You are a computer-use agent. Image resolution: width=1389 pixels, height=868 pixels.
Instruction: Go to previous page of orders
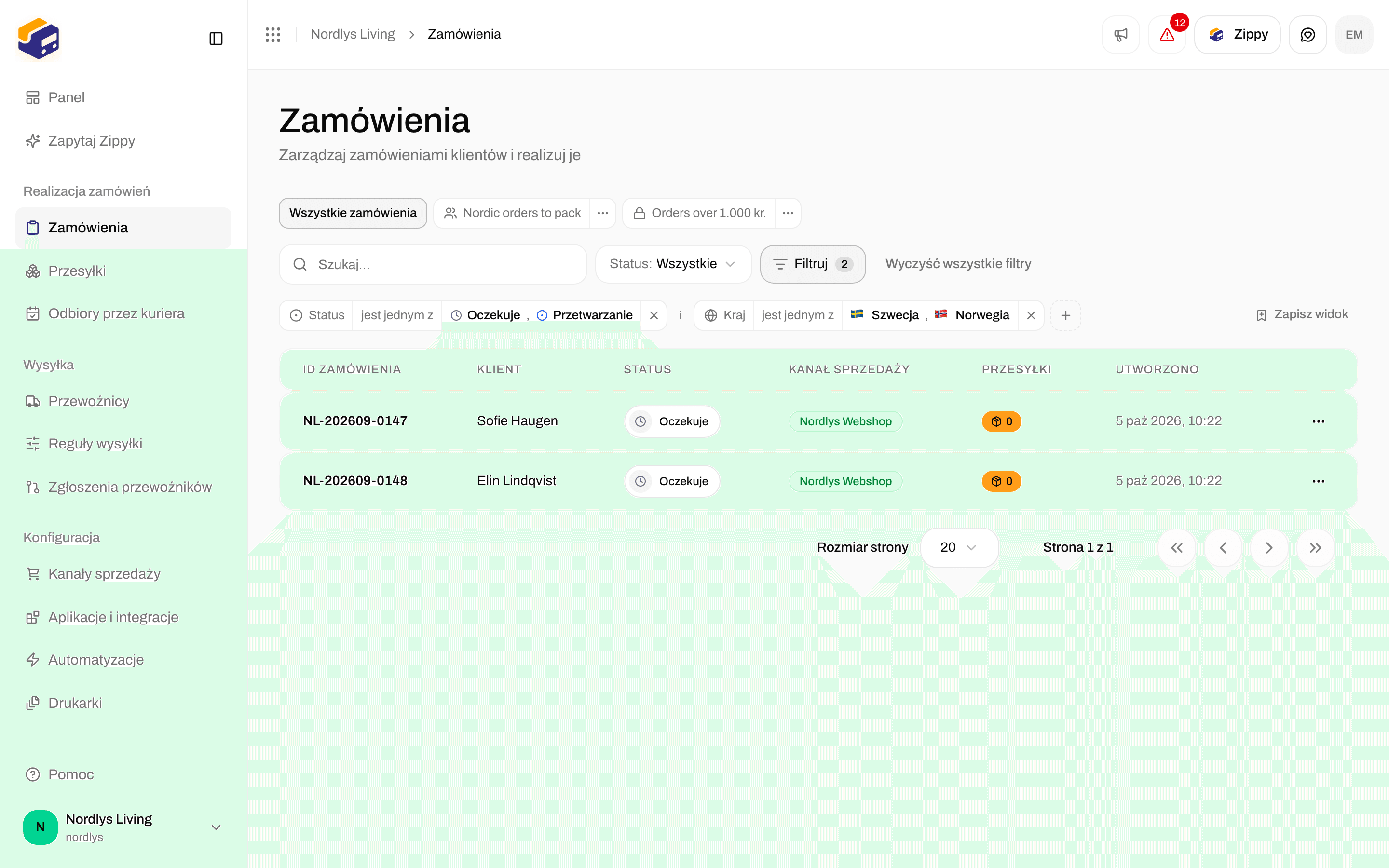click(x=1223, y=548)
